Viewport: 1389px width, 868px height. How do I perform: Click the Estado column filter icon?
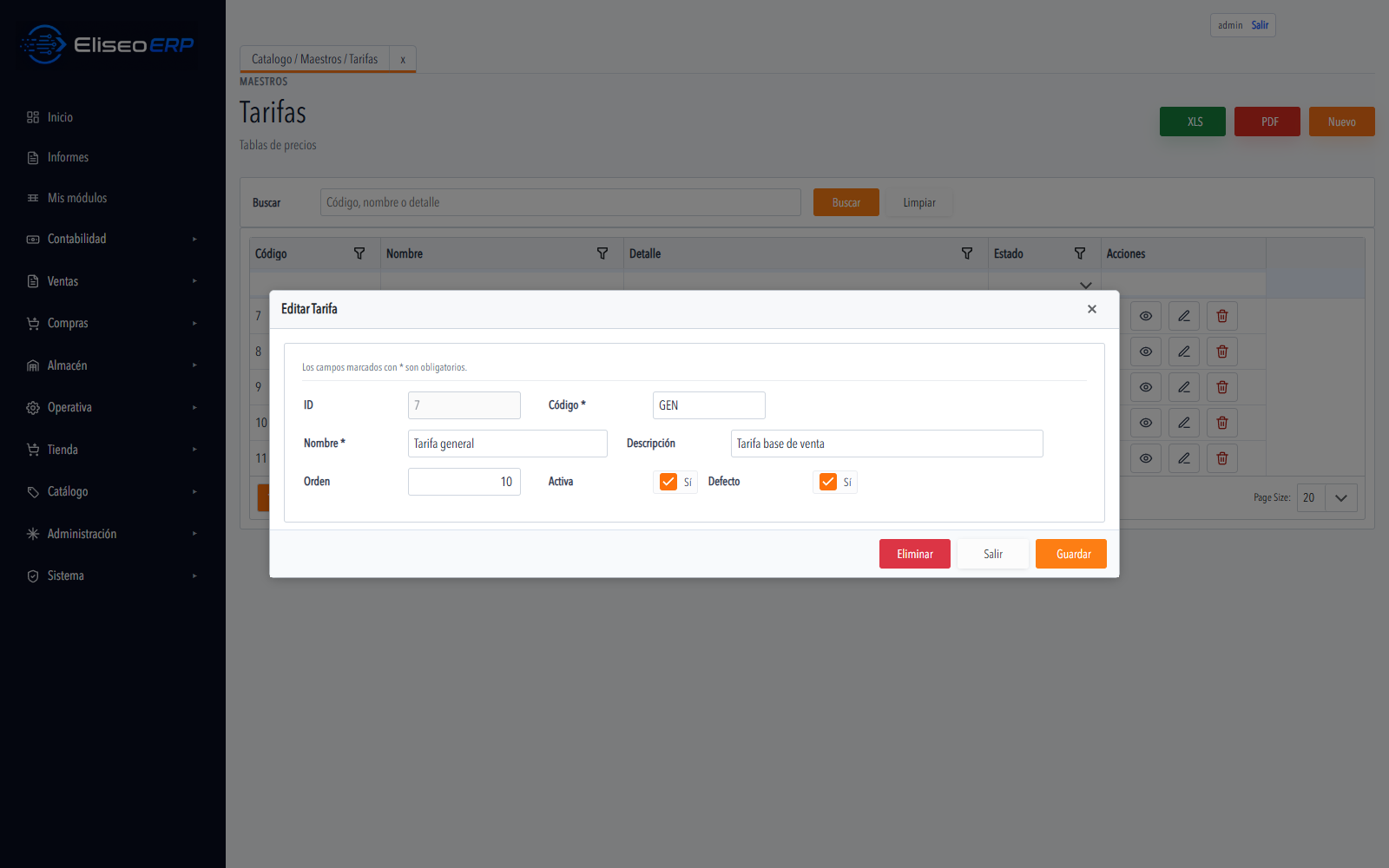point(1080,253)
